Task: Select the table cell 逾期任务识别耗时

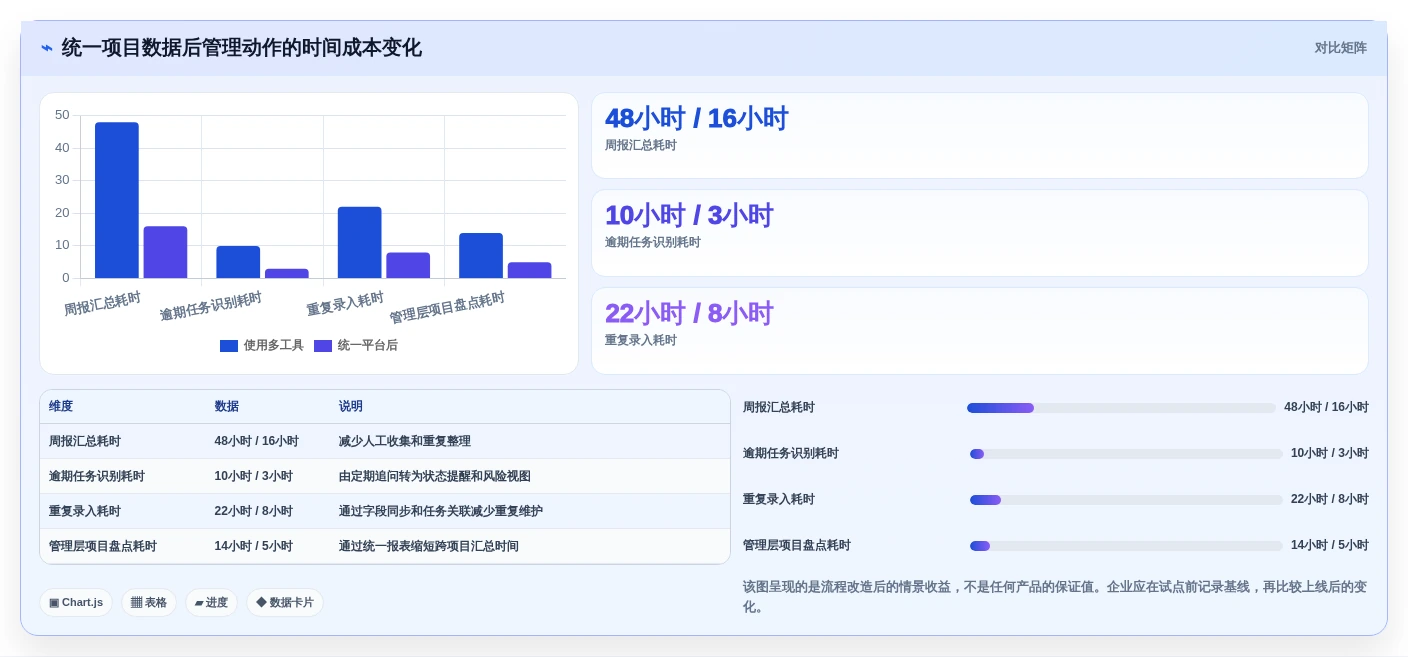Action: 97,476
